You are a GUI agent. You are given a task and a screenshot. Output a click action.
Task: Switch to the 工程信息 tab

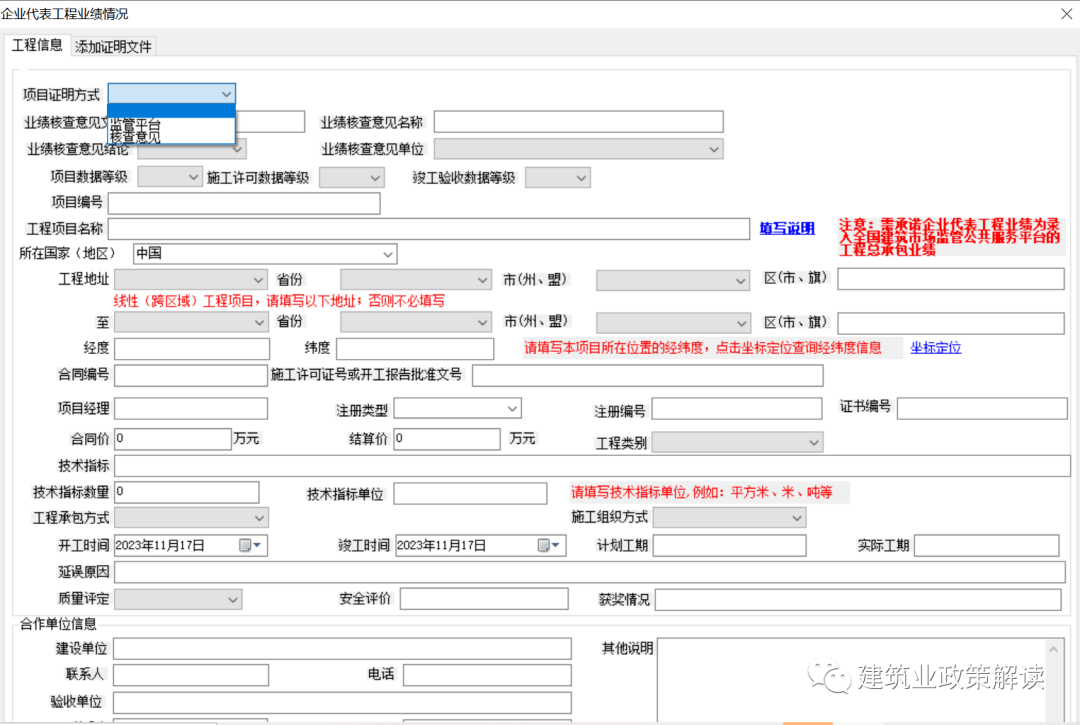coord(37,45)
